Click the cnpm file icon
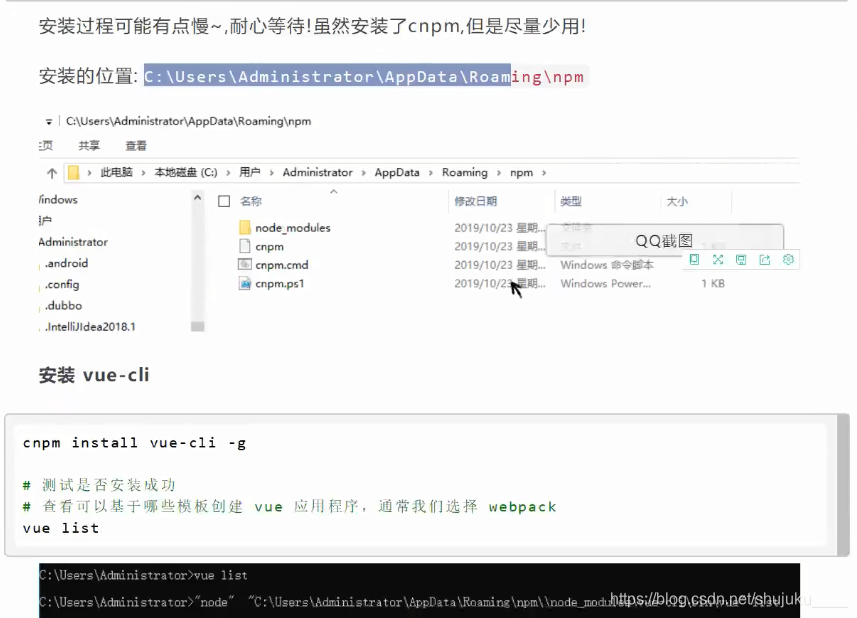 [244, 244]
